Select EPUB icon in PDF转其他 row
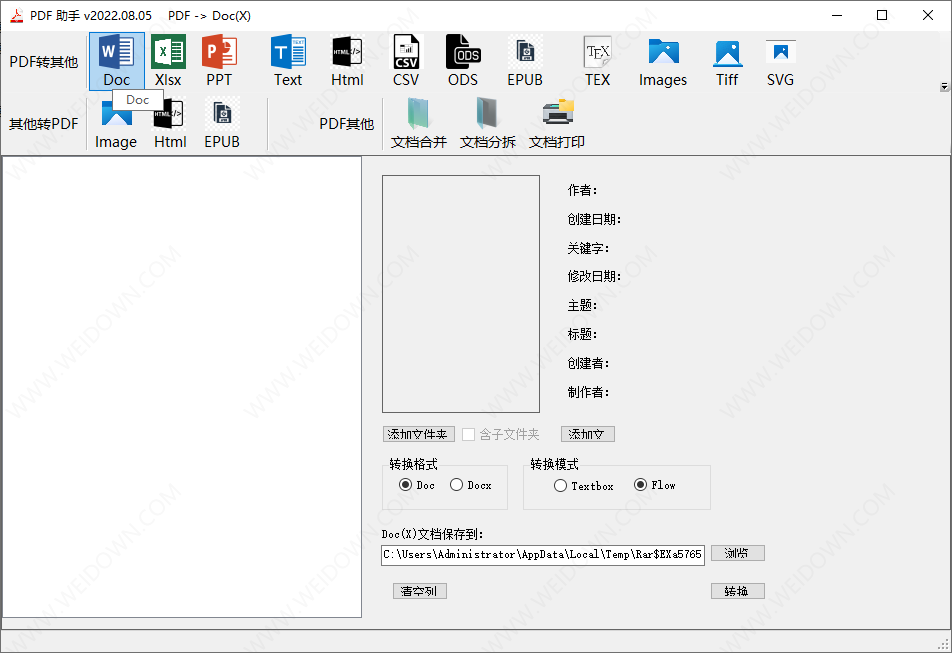Viewport: 952px width, 653px height. [x=525, y=61]
